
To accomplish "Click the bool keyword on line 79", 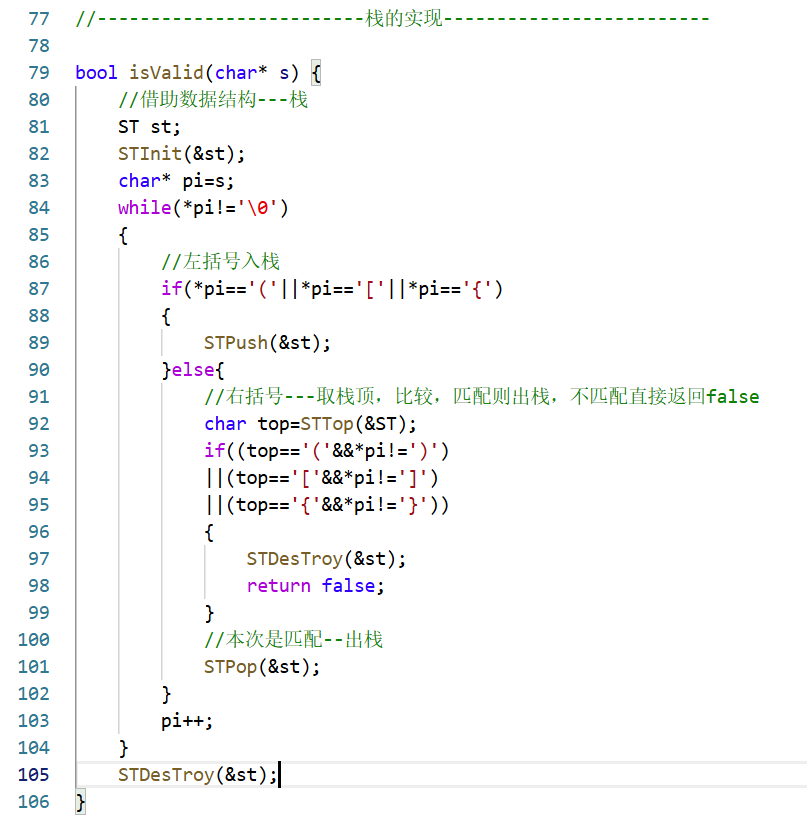I will pyautogui.click(x=97, y=72).
